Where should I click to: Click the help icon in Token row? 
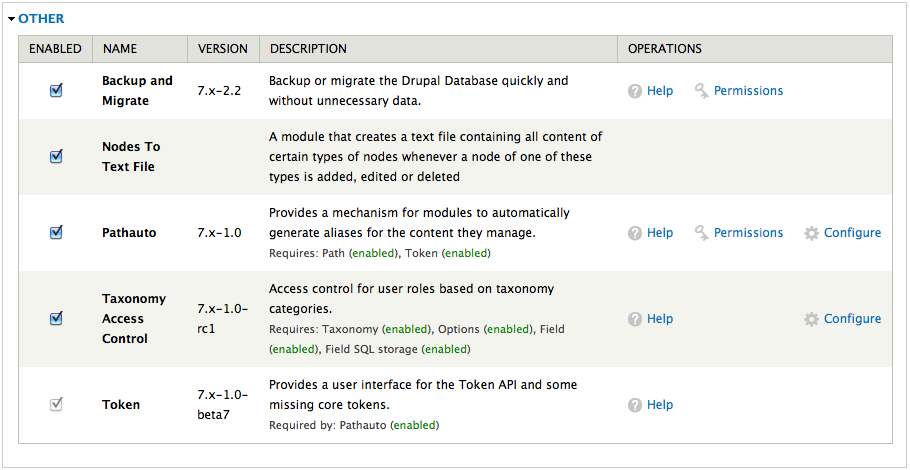[635, 405]
